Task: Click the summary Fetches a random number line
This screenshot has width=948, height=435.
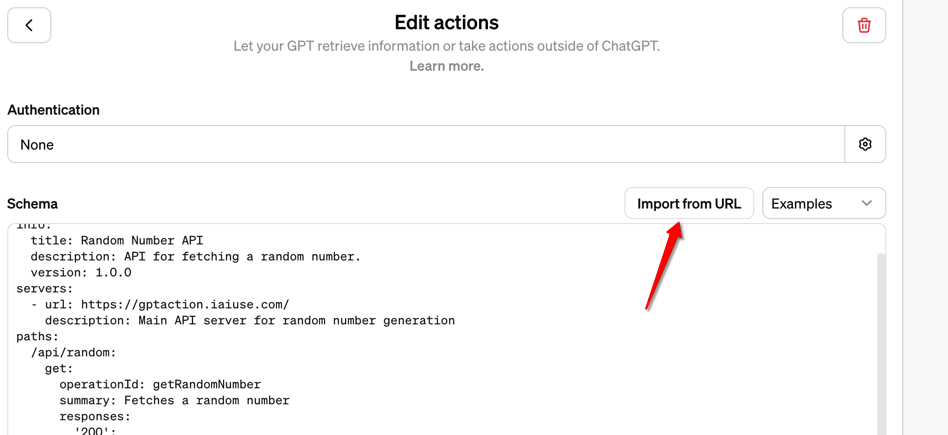Action: point(174,401)
